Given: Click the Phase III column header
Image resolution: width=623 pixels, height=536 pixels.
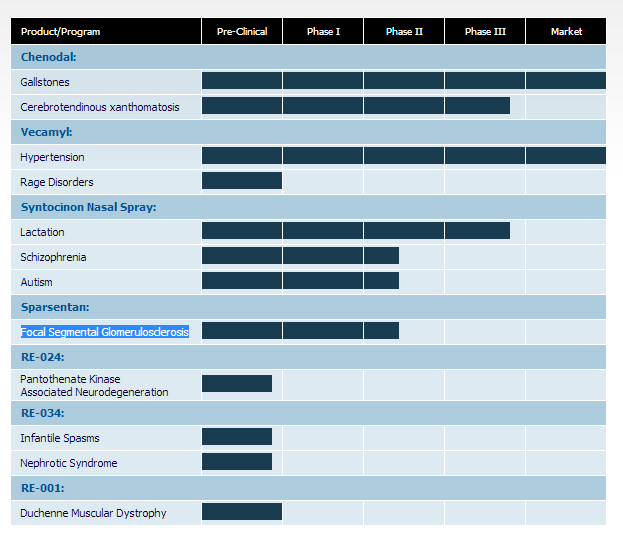Looking at the screenshot, I should pos(485,31).
